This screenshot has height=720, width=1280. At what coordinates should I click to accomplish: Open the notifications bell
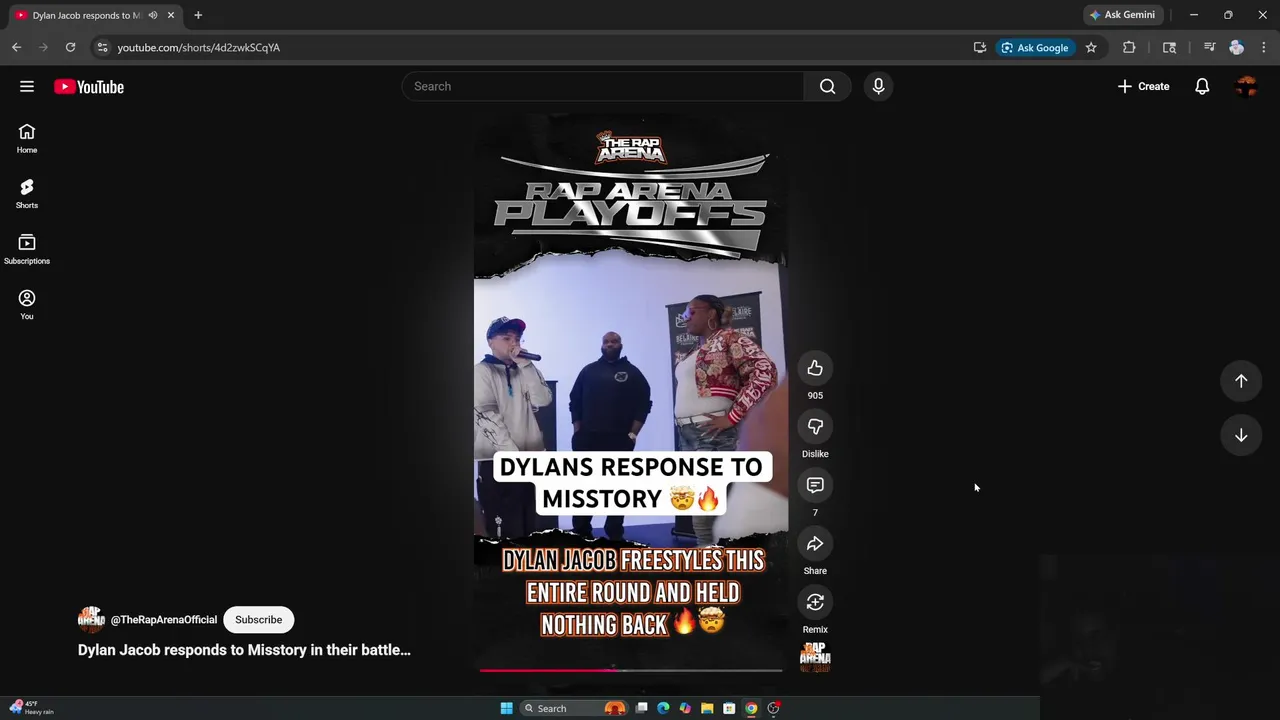click(1202, 86)
